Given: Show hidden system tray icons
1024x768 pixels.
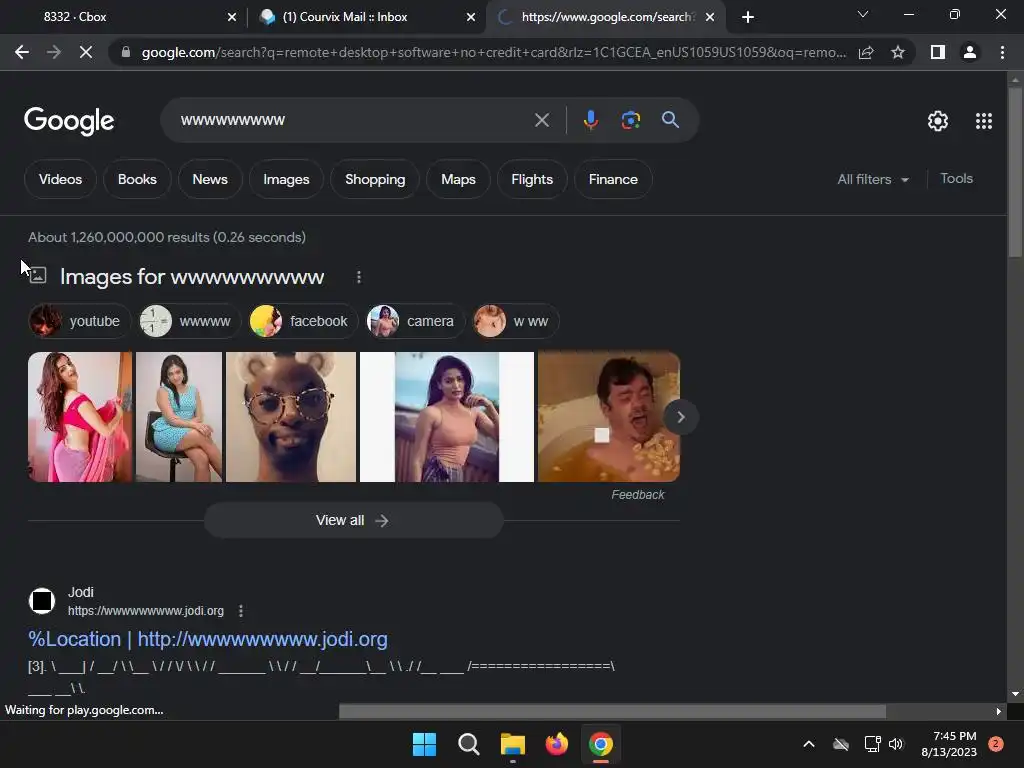Looking at the screenshot, I should (x=808, y=744).
